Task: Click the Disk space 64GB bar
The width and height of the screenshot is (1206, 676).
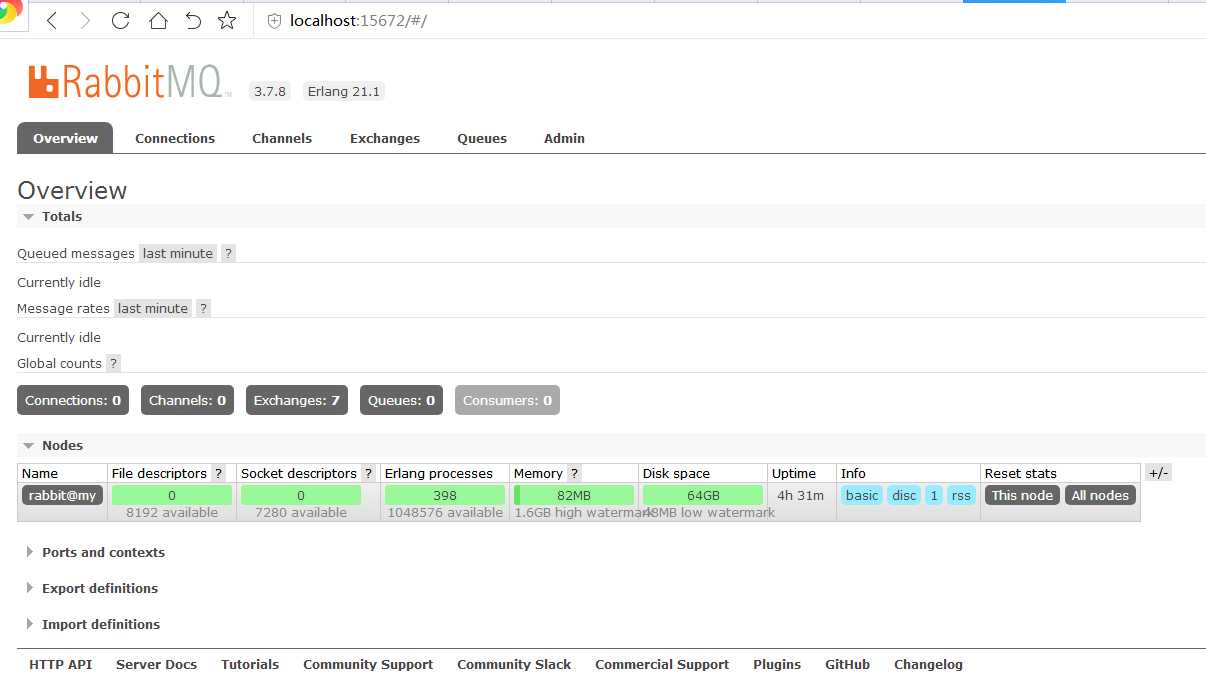Action: [x=703, y=495]
